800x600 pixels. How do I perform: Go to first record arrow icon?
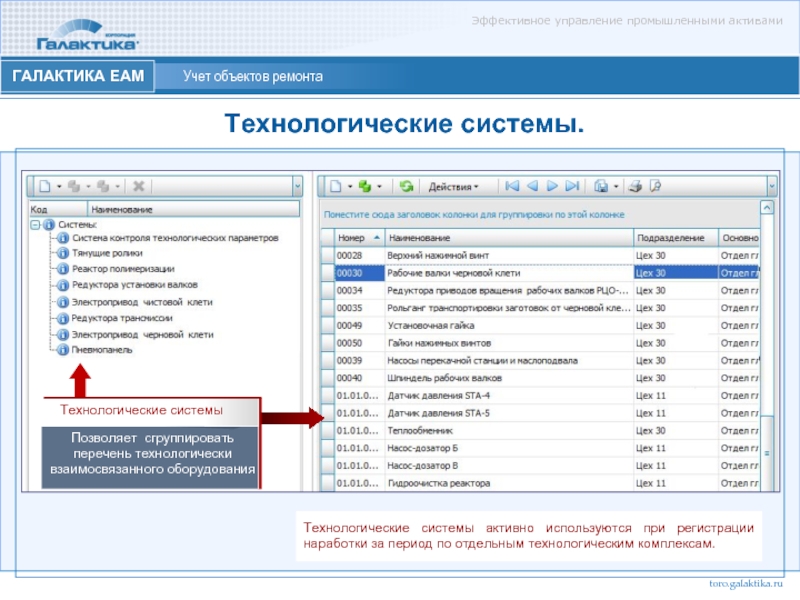pyautogui.click(x=512, y=186)
